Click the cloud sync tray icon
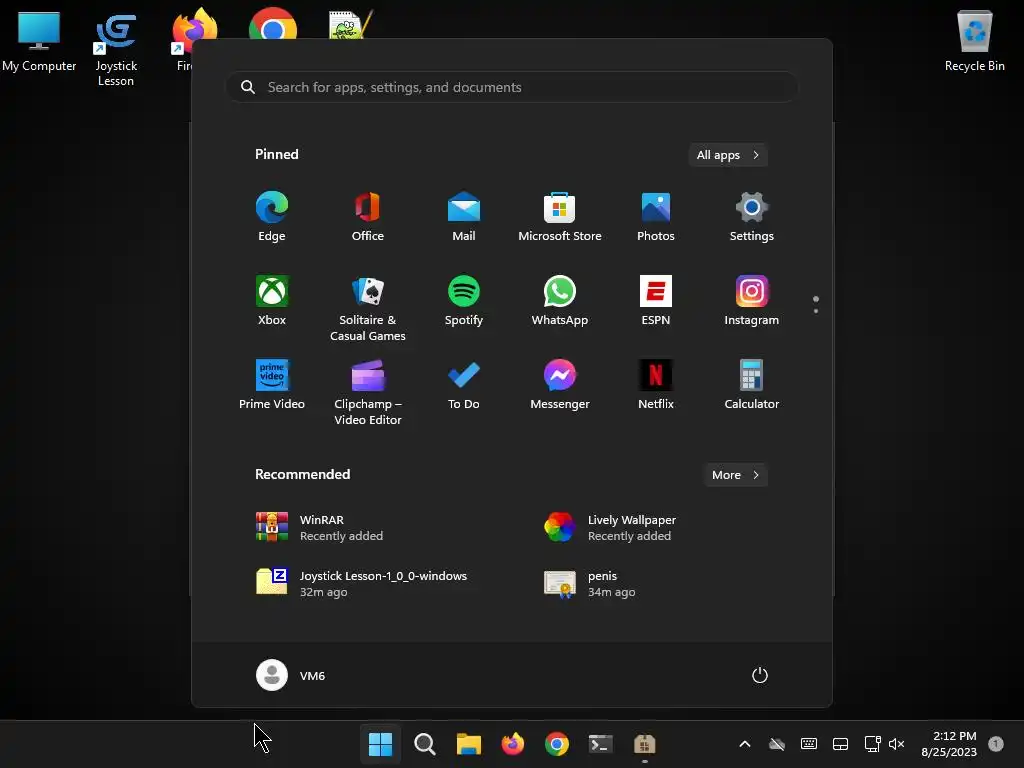This screenshot has width=1024, height=768. tap(776, 744)
